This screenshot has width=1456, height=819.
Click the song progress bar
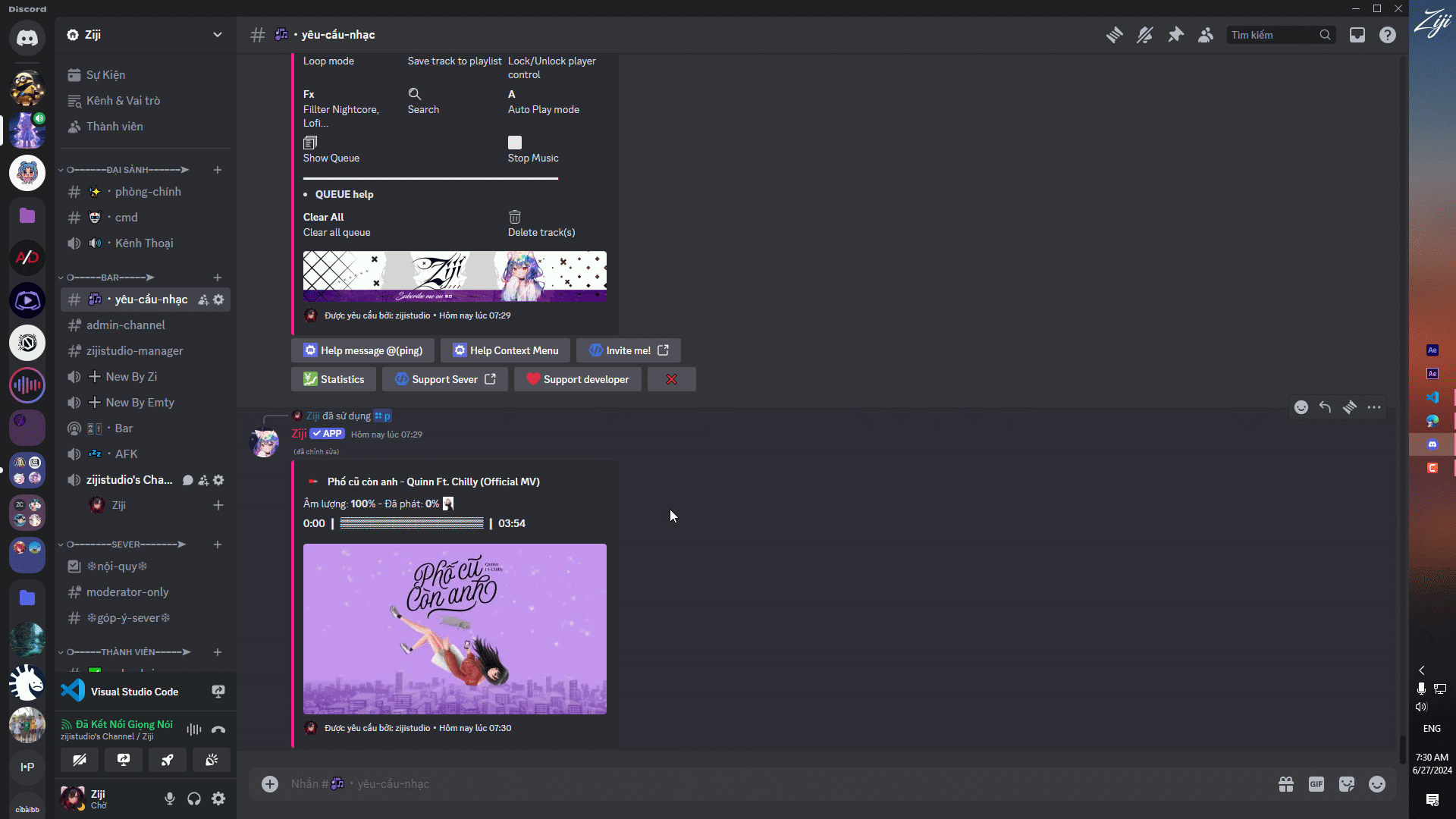pyautogui.click(x=412, y=523)
